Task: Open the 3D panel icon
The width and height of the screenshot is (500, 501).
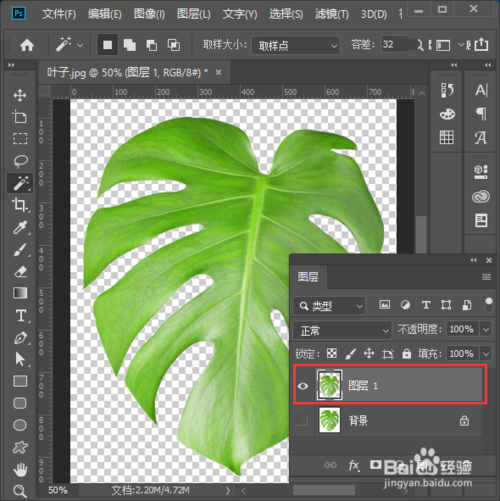Action: tap(481, 172)
